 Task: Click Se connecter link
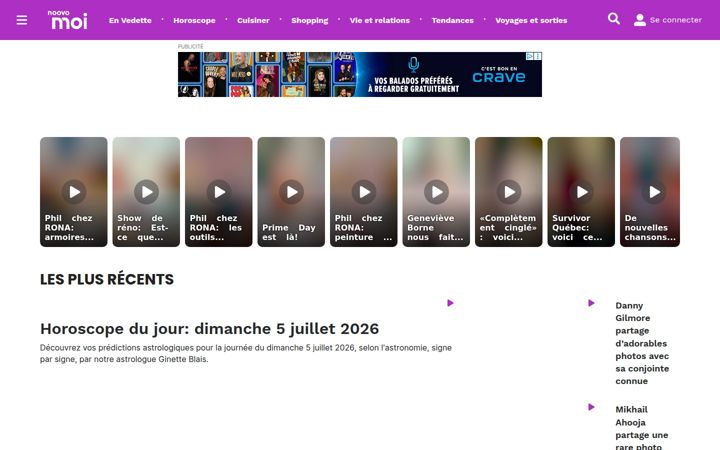point(675,20)
